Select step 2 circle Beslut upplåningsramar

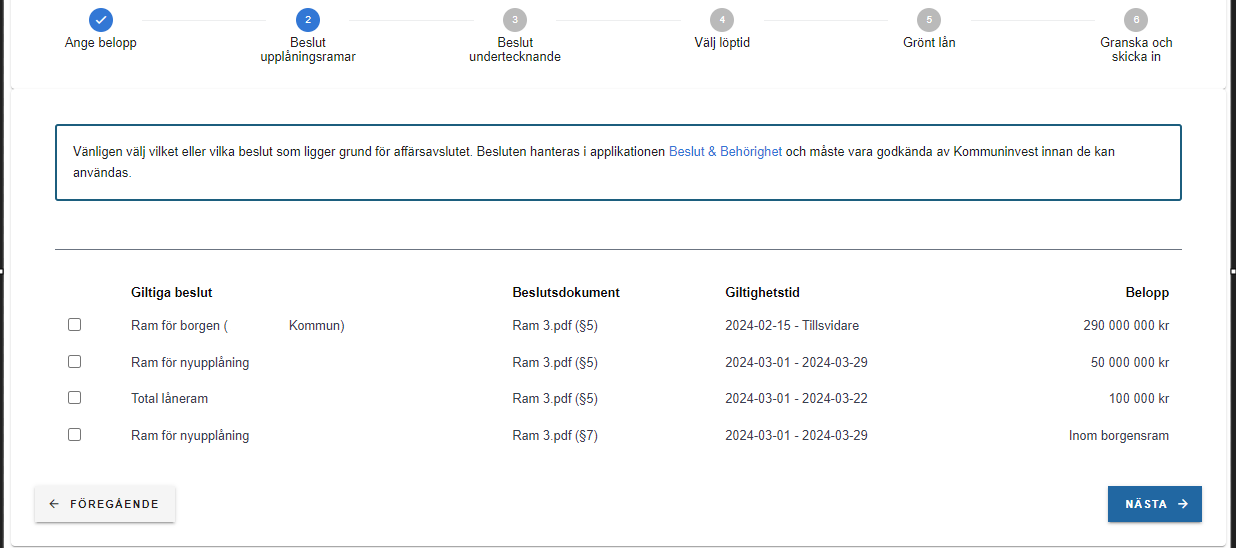(308, 20)
